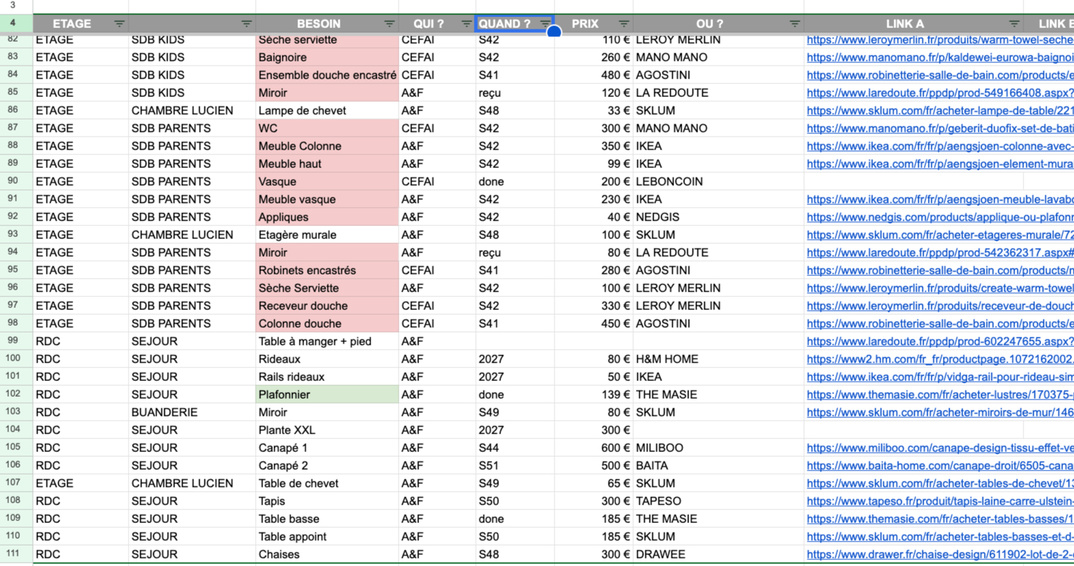Open ManoMano geberit-duofix link
The height and width of the screenshot is (566, 1074).
point(940,129)
